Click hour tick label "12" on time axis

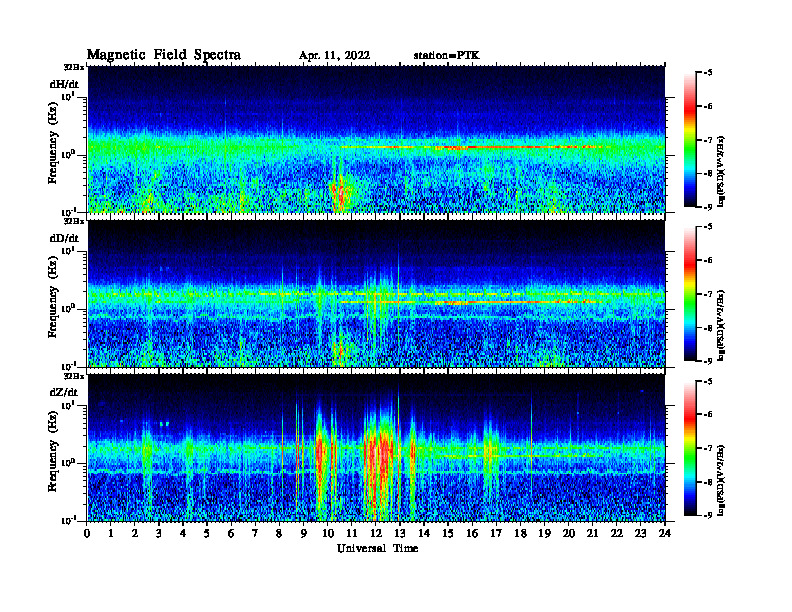(375, 534)
